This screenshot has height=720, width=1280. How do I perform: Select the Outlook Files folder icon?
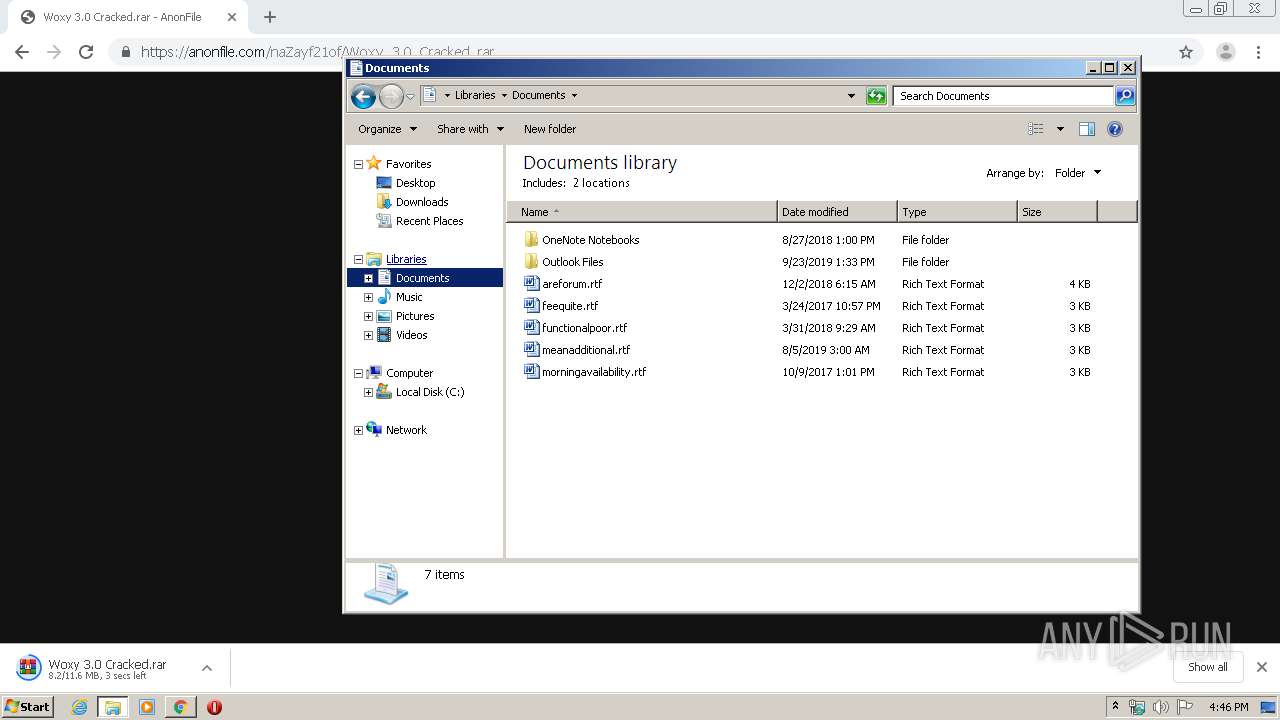point(532,262)
